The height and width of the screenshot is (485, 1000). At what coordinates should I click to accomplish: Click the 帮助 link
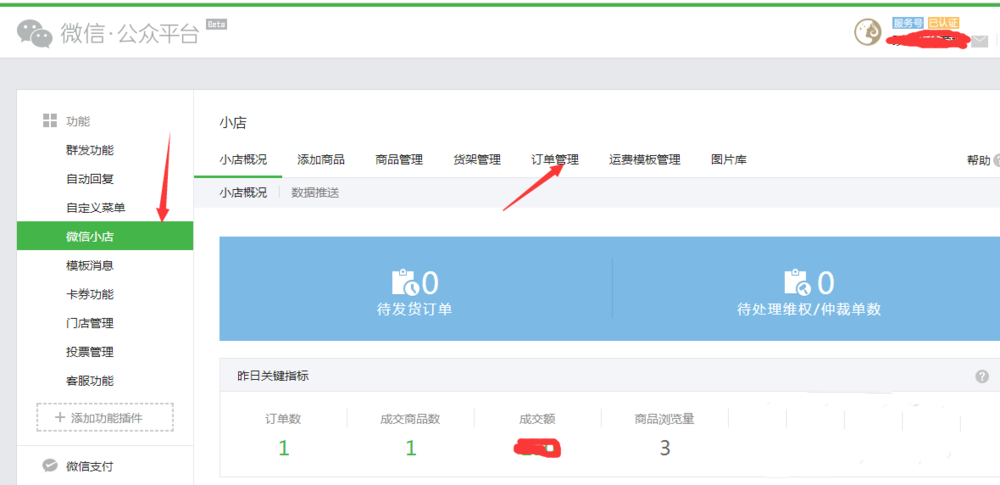coord(979,160)
